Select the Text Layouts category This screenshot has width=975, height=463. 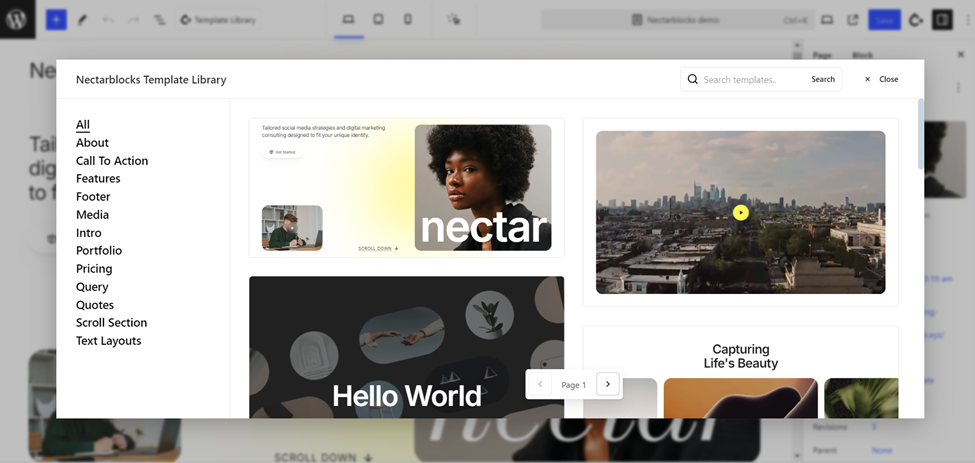pos(108,341)
